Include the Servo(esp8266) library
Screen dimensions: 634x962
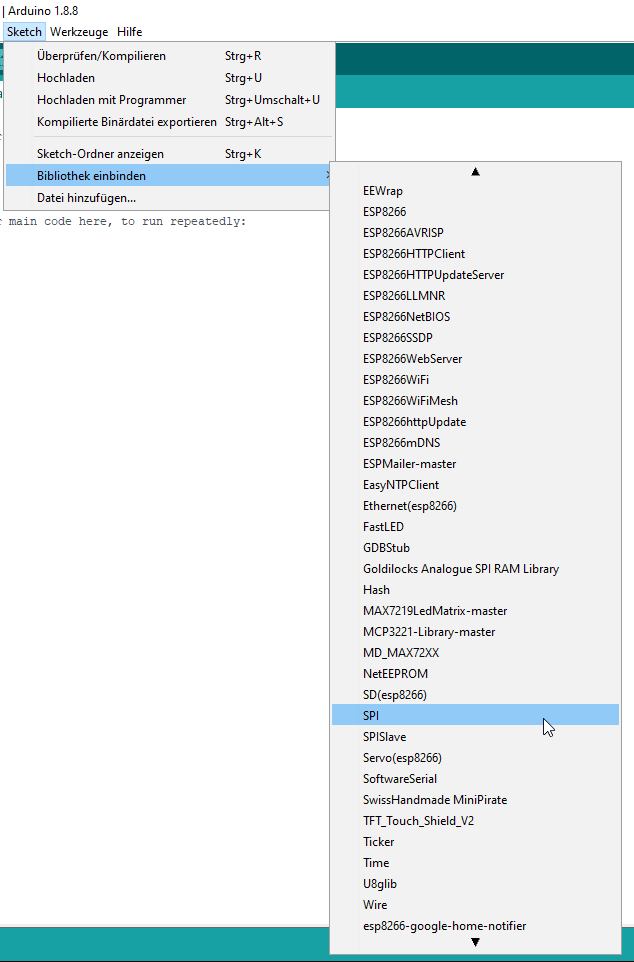[475, 757]
